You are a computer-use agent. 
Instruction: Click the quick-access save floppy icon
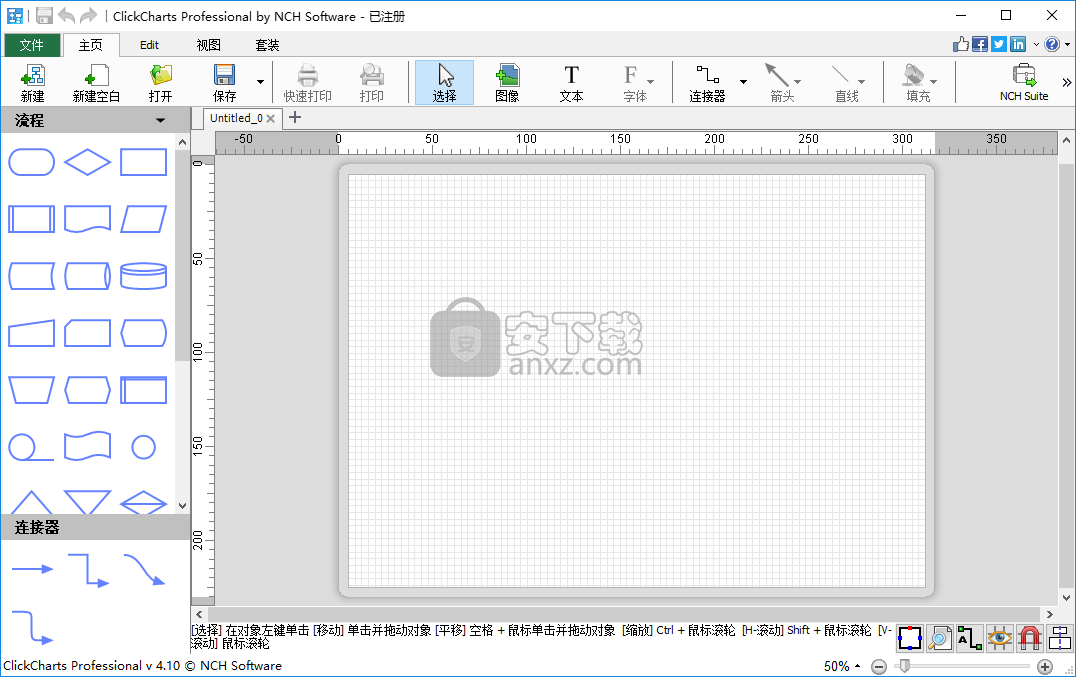coord(44,16)
